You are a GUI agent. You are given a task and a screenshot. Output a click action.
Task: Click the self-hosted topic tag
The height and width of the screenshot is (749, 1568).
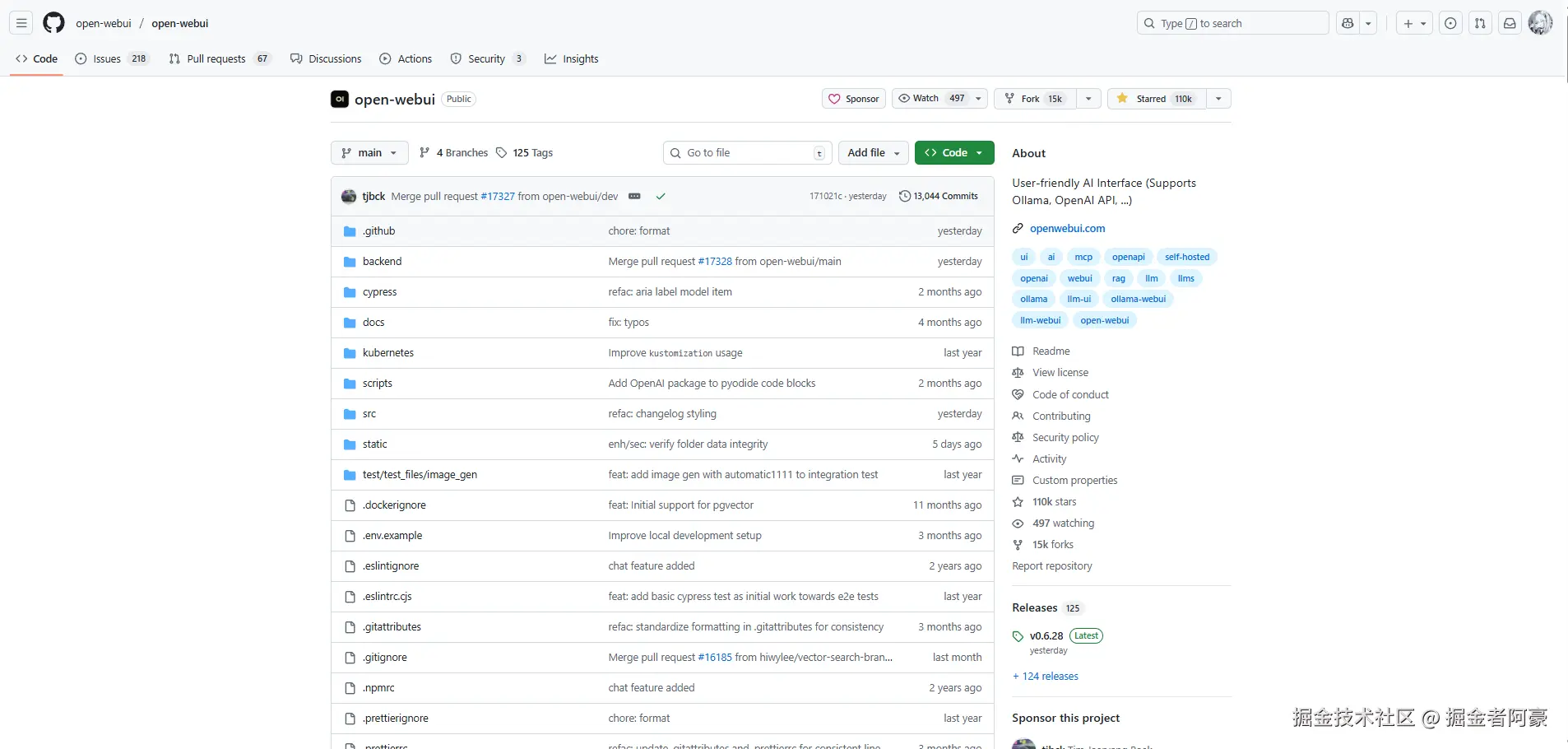click(1187, 257)
